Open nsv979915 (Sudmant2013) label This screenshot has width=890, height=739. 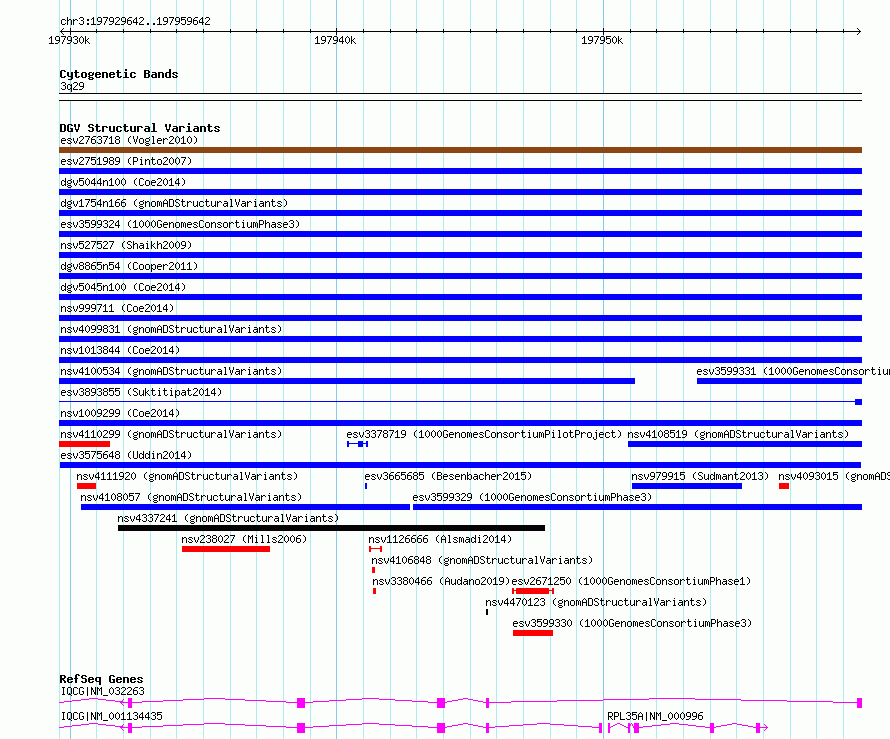coord(700,476)
